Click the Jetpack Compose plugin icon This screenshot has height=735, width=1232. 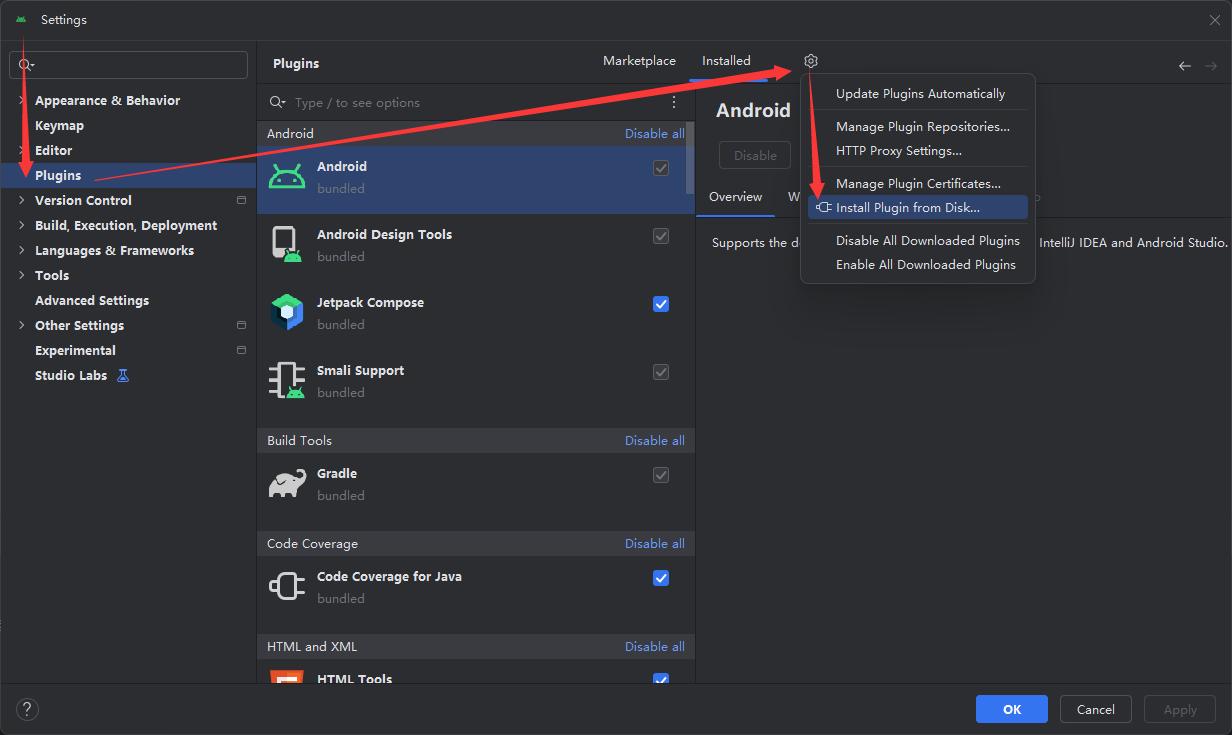[x=287, y=313]
